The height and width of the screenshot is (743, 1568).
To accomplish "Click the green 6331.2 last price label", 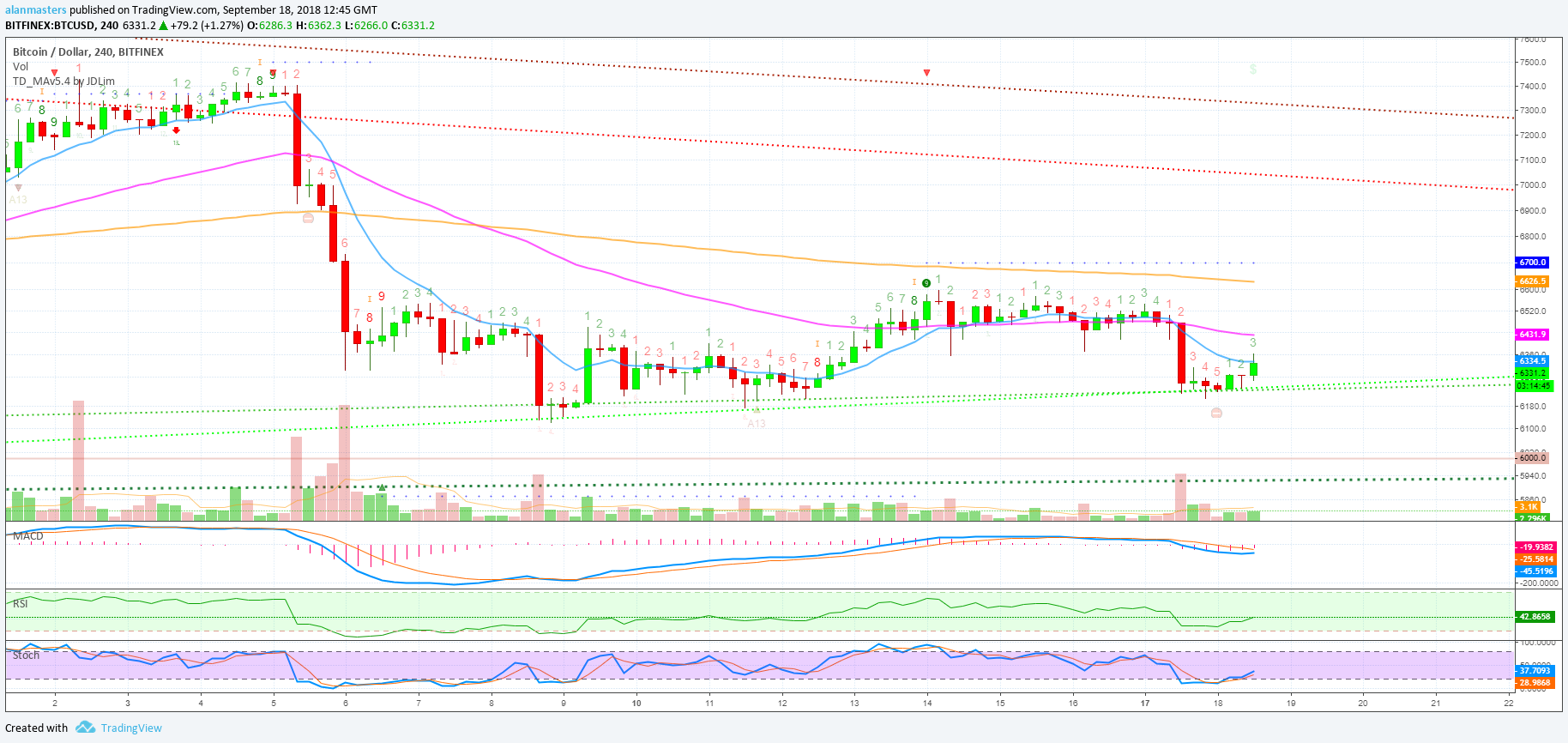I will click(1532, 373).
